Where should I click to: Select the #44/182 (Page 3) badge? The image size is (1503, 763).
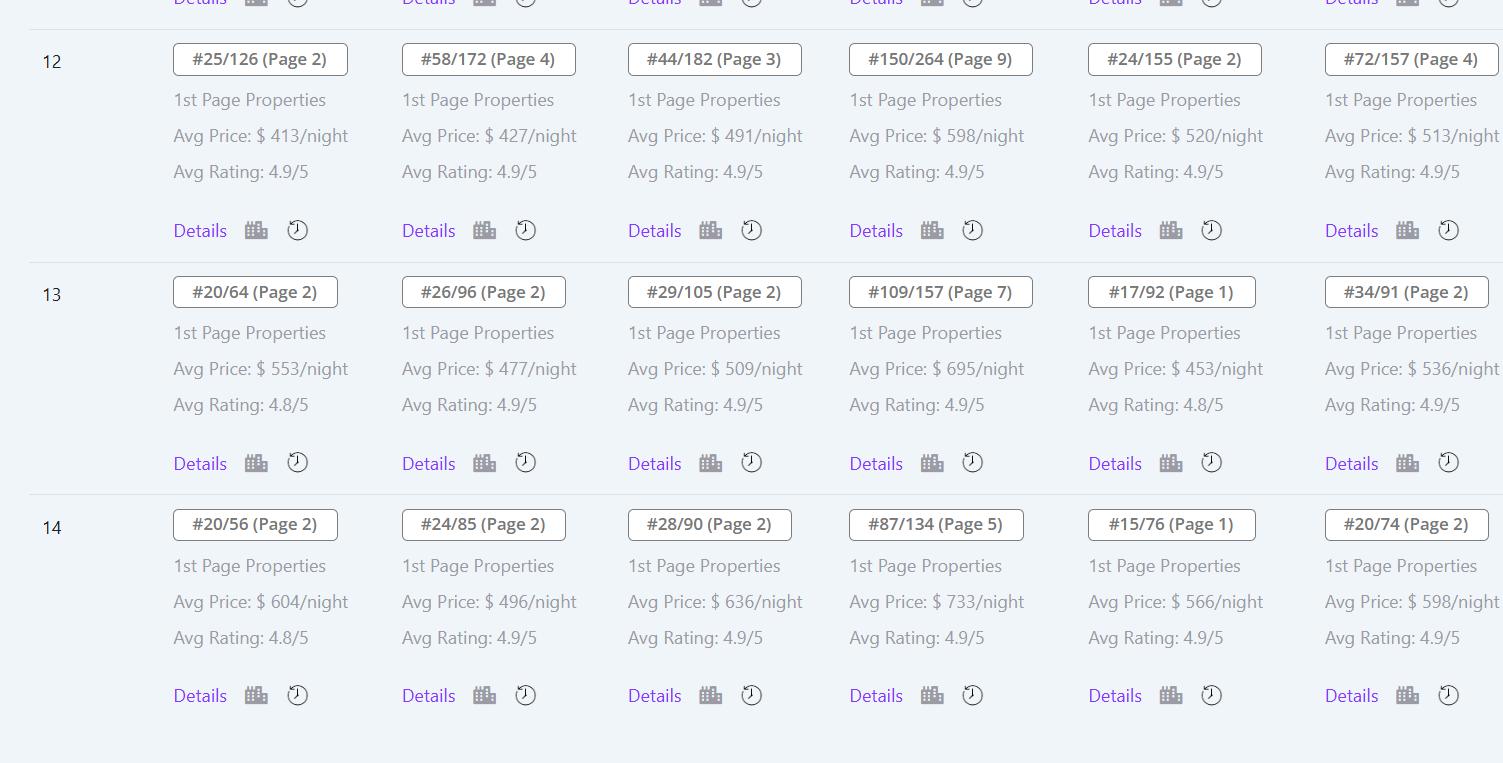point(715,59)
